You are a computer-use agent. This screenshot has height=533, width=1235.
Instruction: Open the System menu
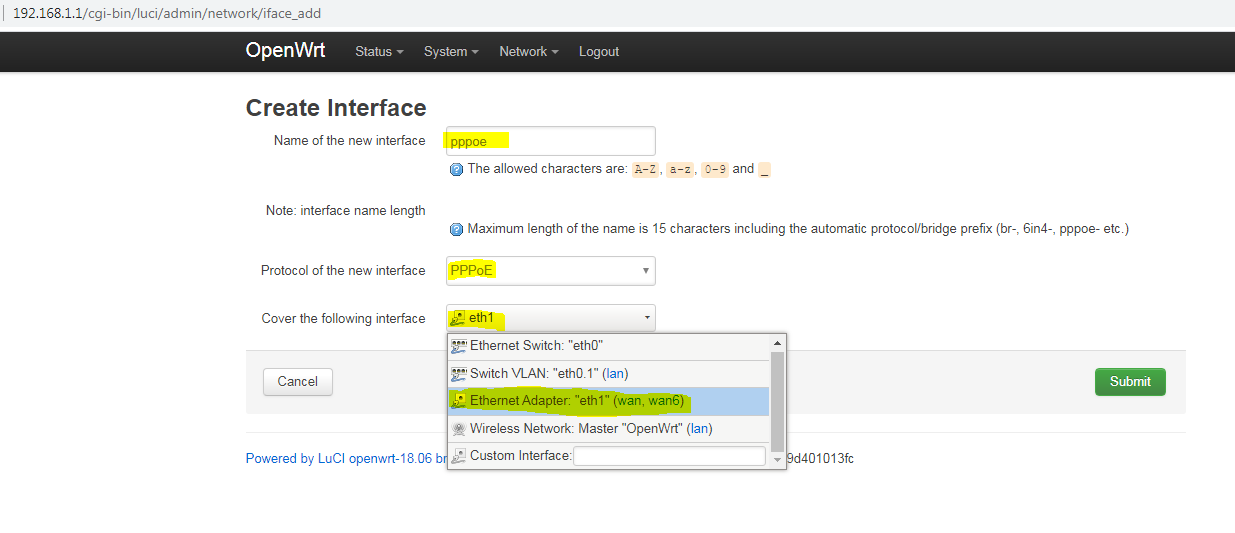(x=451, y=52)
